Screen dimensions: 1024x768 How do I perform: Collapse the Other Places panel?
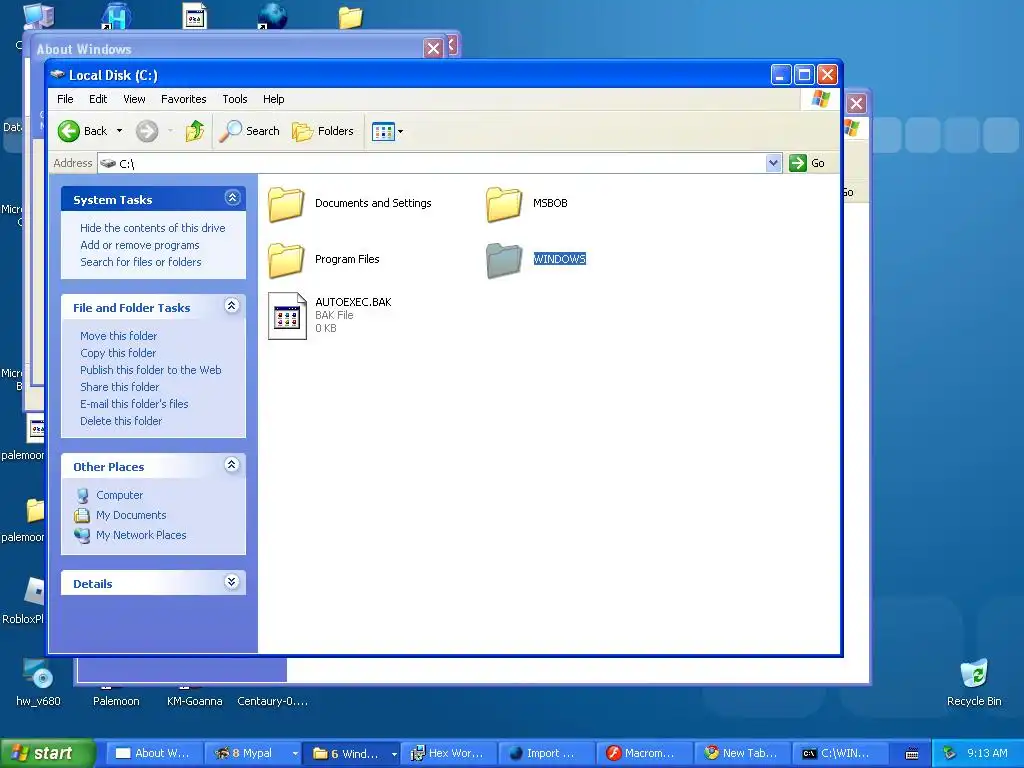232,465
